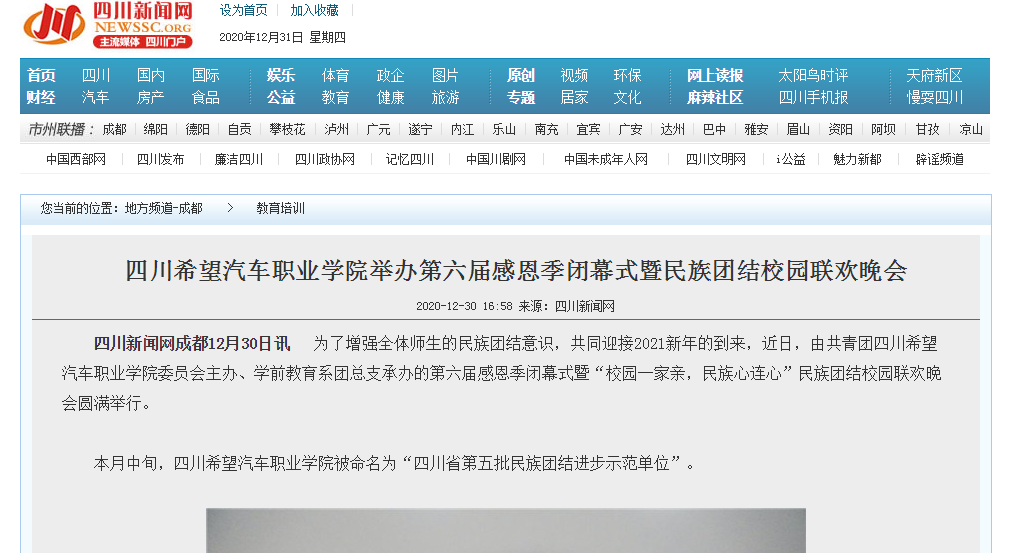This screenshot has width=1012, height=553.
Task: Select 成都 in the city list
Action: point(114,129)
